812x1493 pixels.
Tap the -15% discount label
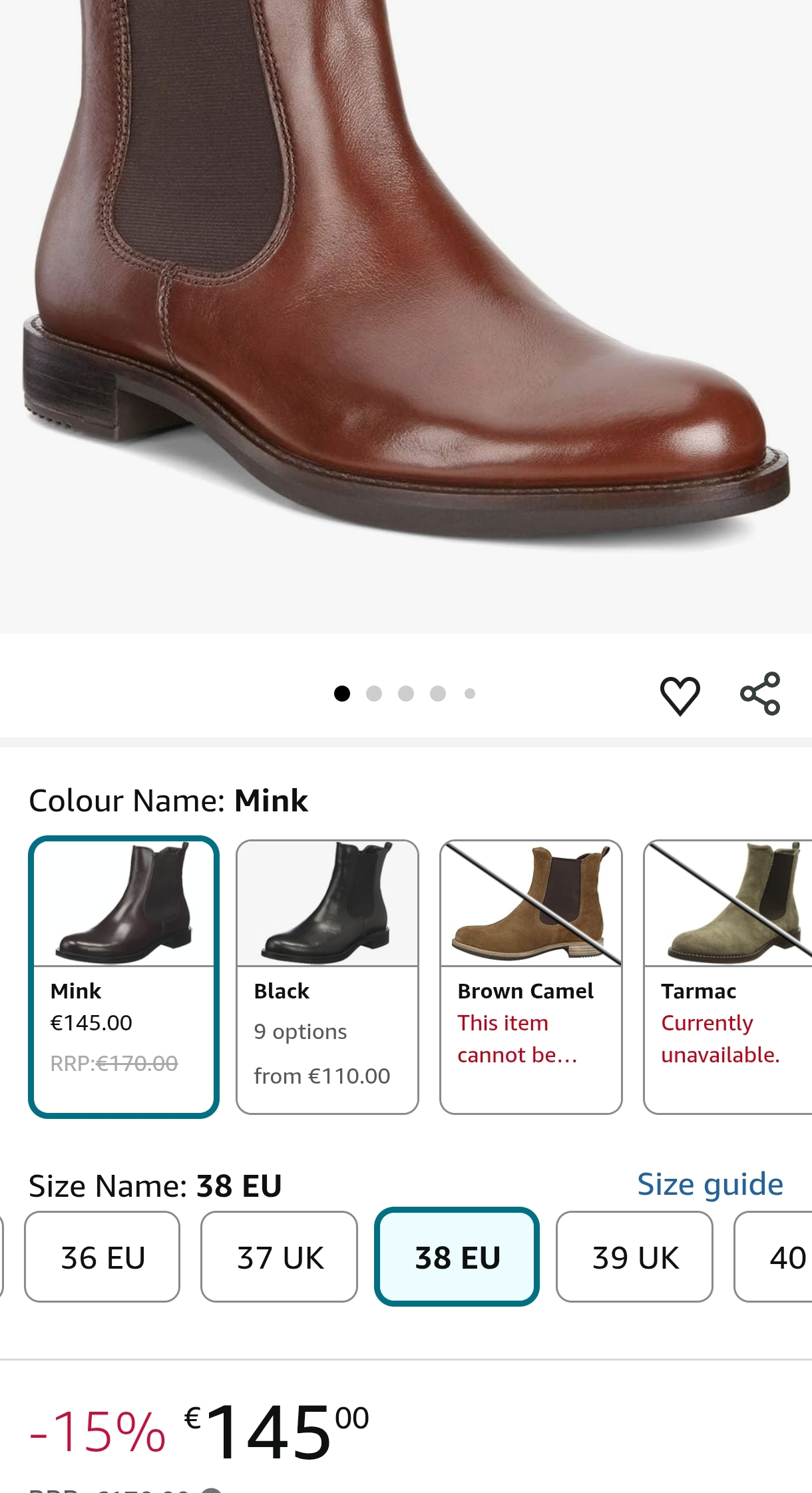click(98, 1432)
